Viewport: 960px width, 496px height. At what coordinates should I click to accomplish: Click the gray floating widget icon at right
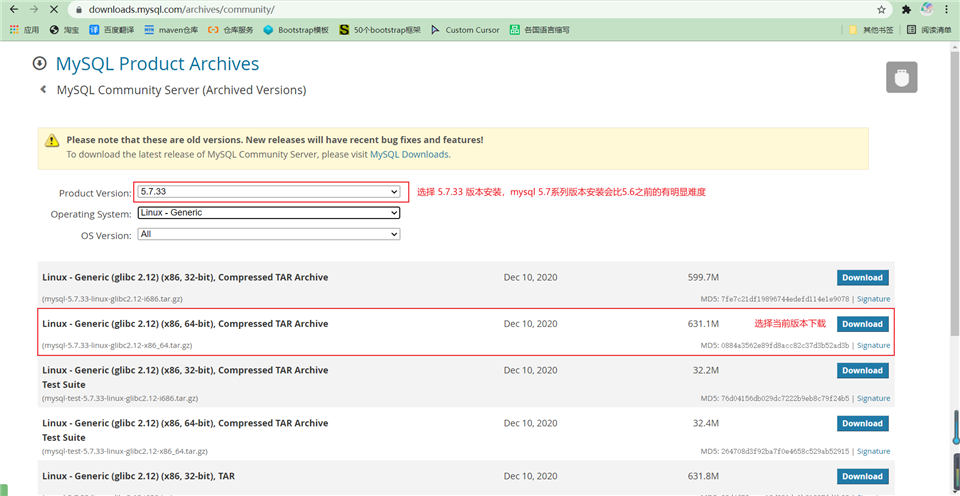[902, 77]
